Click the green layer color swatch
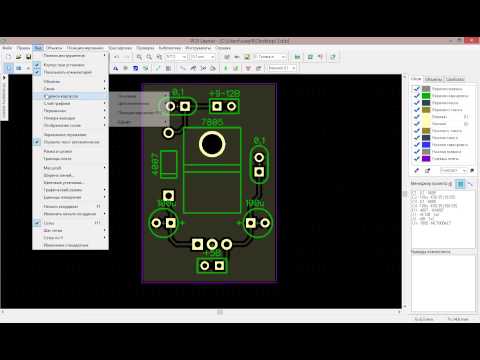This screenshot has height=360, width=480. pyautogui.click(x=426, y=96)
